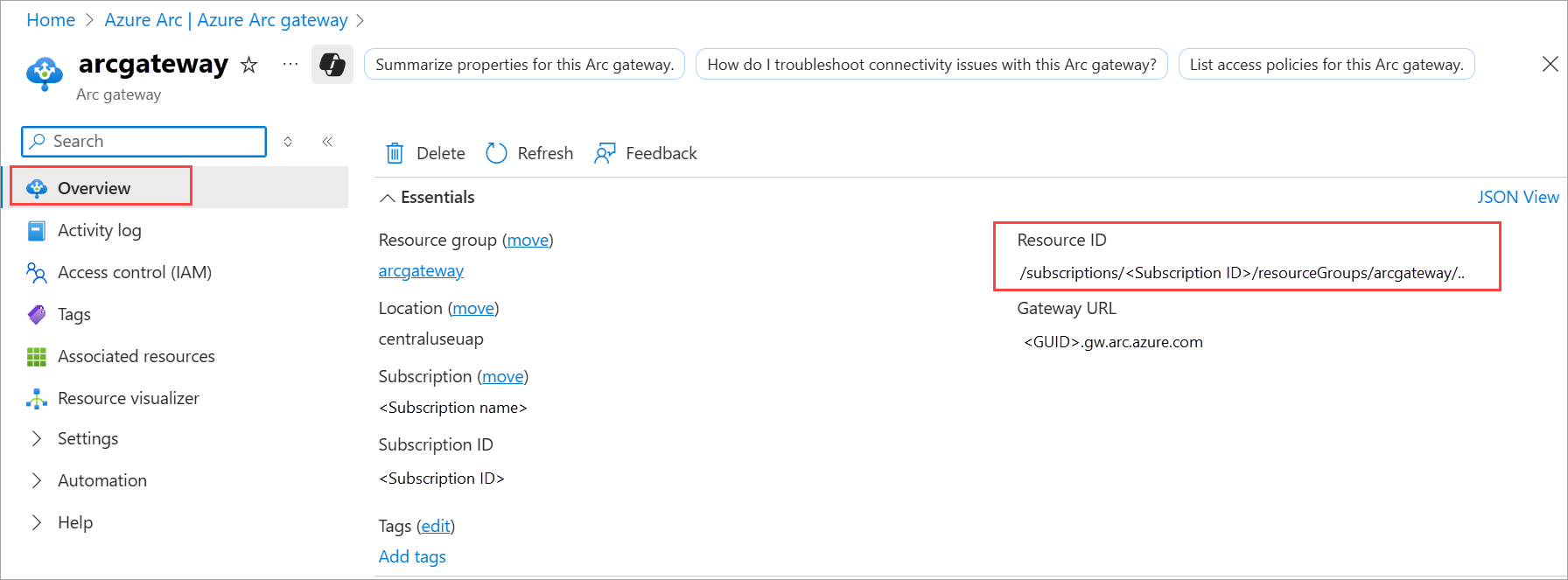Open the arcgateway resource group link
Screen dimensions: 1568x580
pos(421,271)
